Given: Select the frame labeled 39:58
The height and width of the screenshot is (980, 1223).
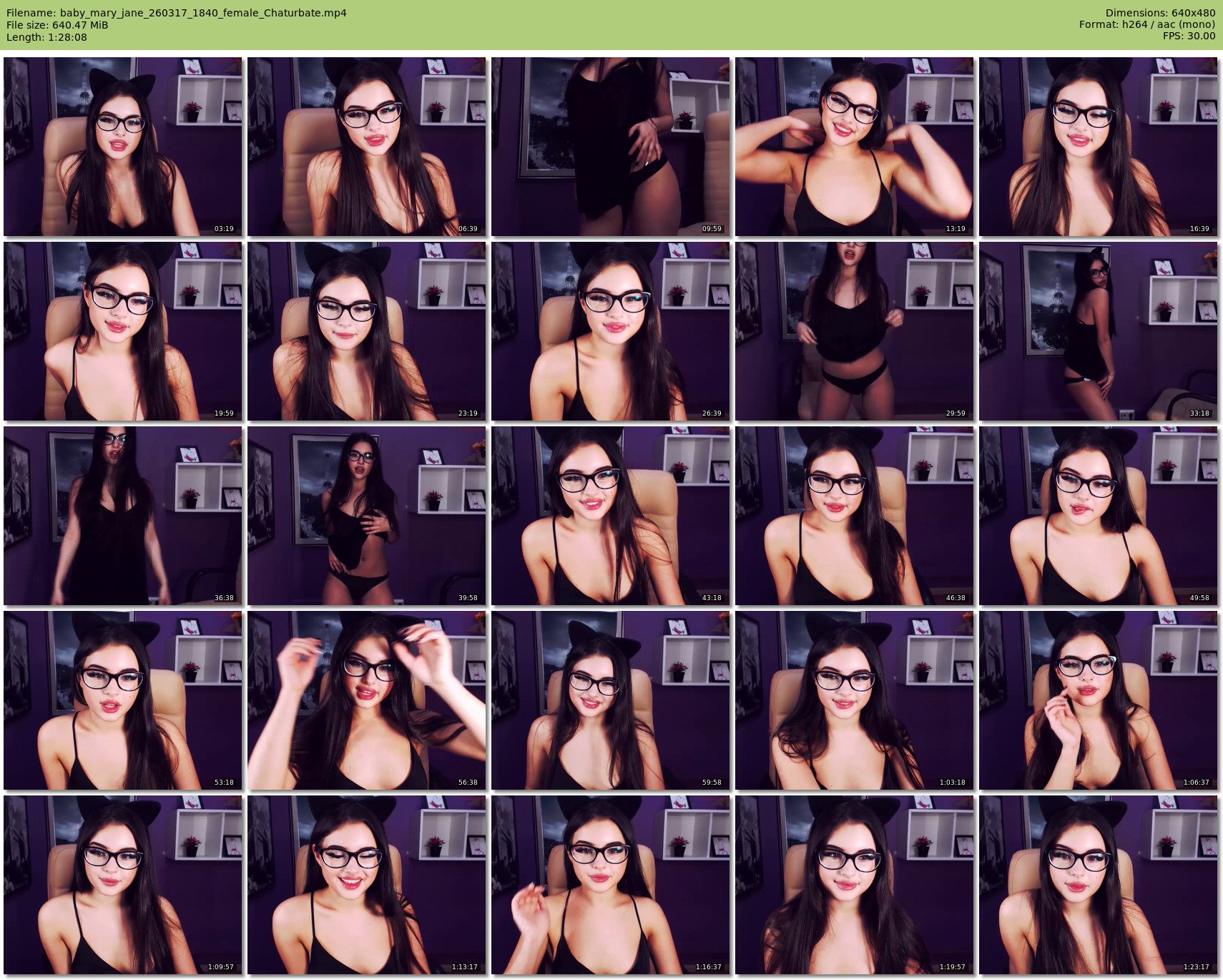Looking at the screenshot, I should tap(366, 516).
